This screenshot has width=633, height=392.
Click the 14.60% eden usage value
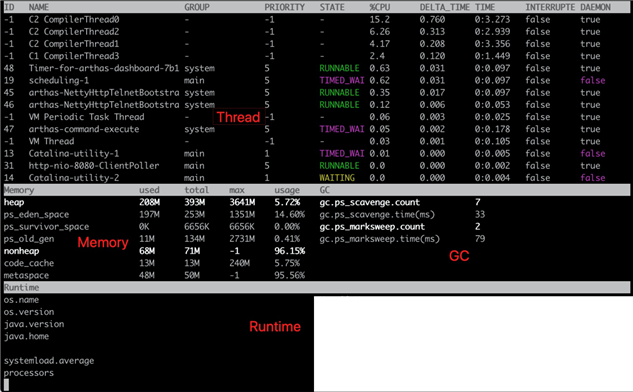point(289,214)
